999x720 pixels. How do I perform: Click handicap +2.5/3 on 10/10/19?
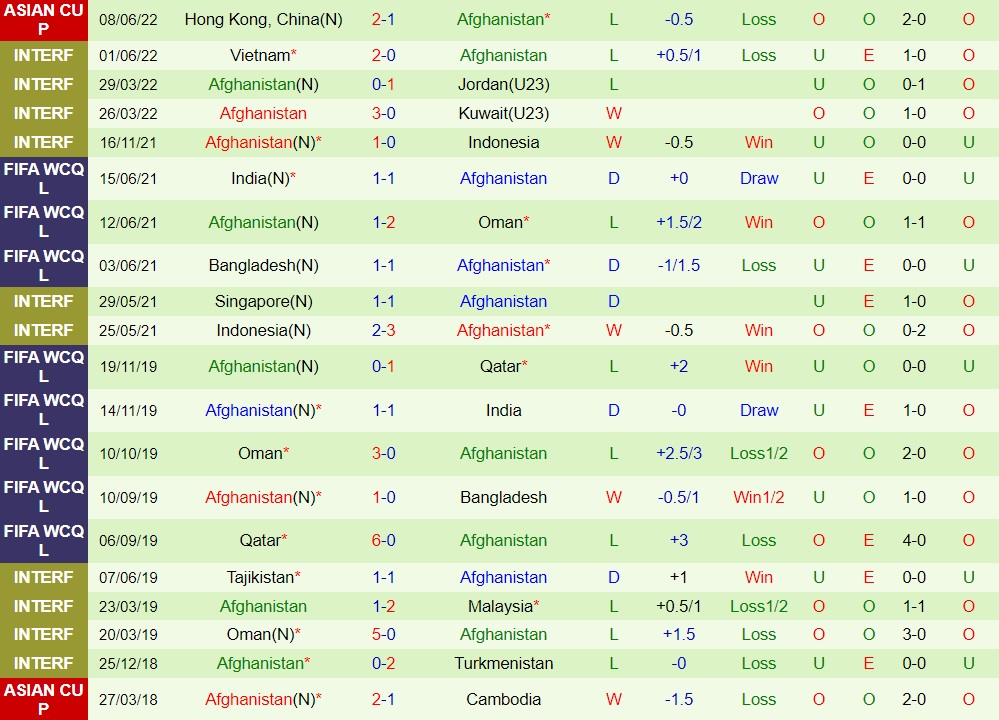[x=679, y=454]
